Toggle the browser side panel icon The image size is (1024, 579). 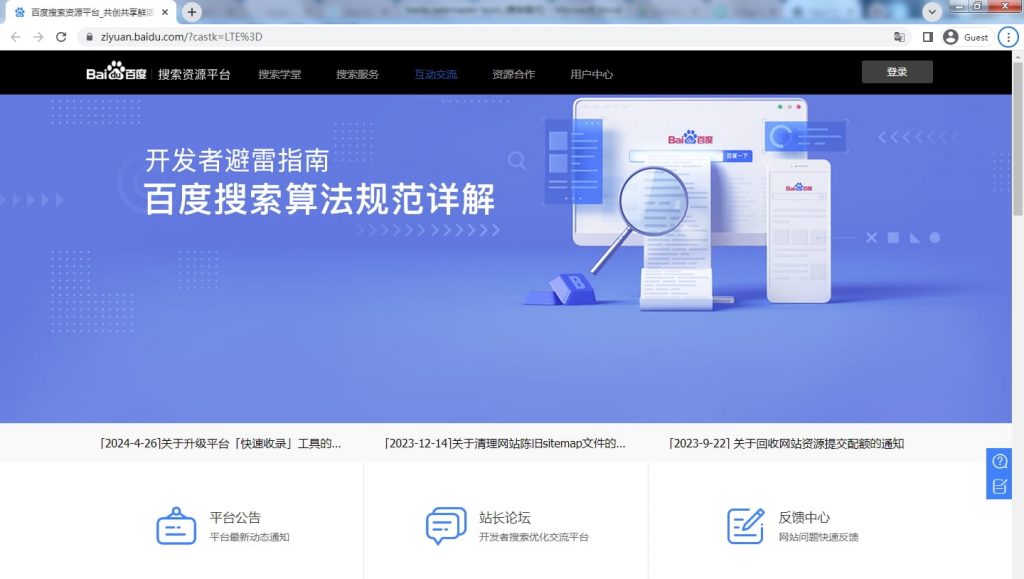926,36
